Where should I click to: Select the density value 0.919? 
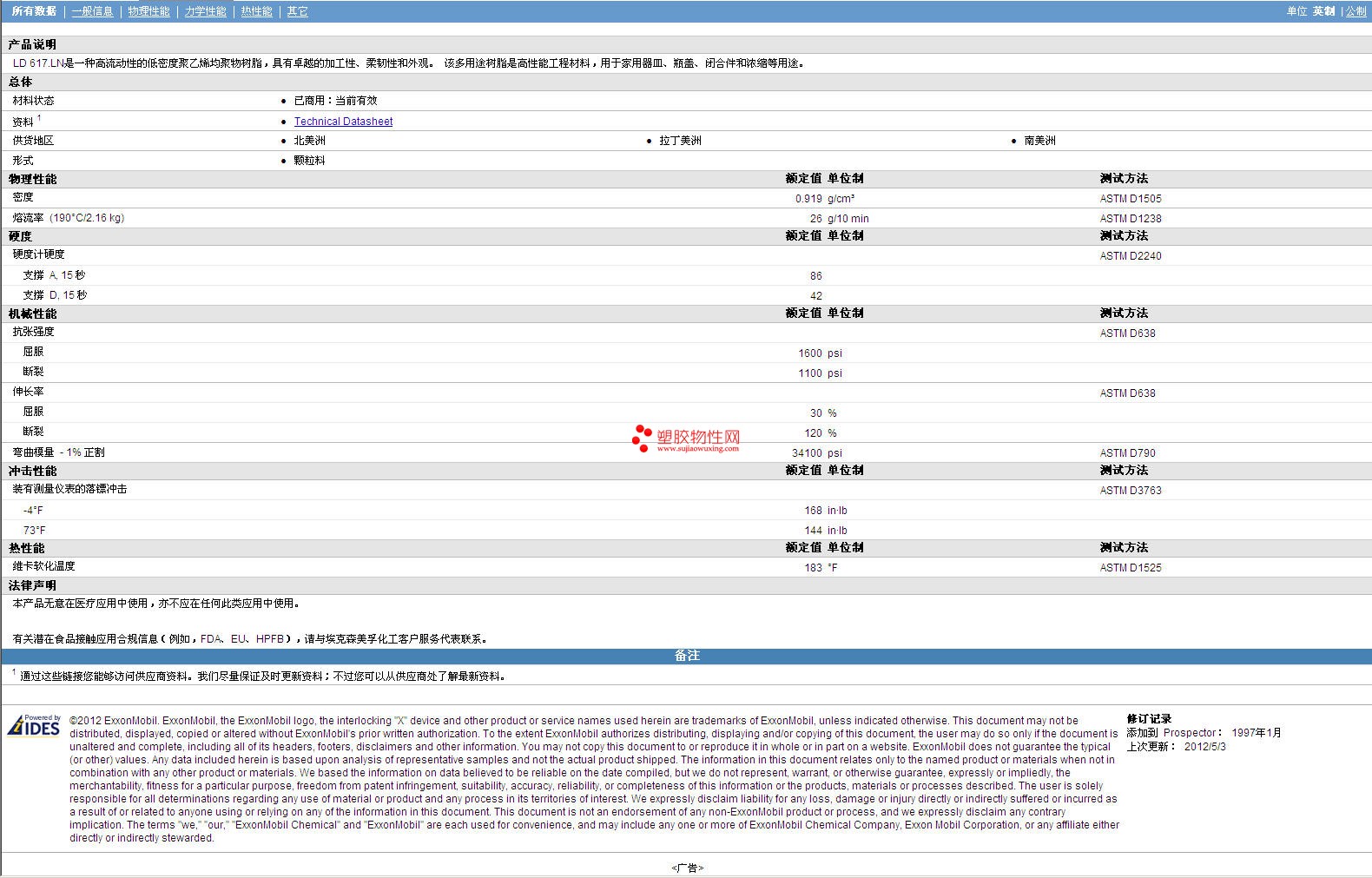click(808, 199)
